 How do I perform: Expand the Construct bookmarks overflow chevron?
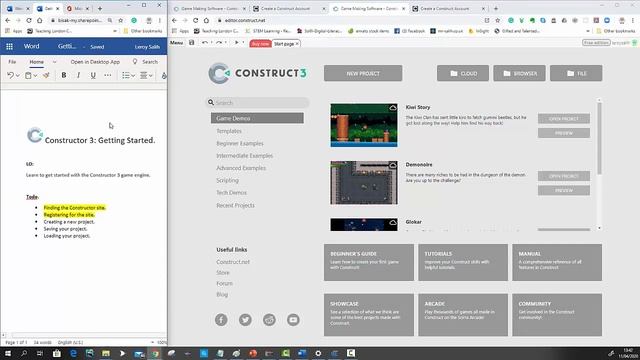(x=588, y=31)
